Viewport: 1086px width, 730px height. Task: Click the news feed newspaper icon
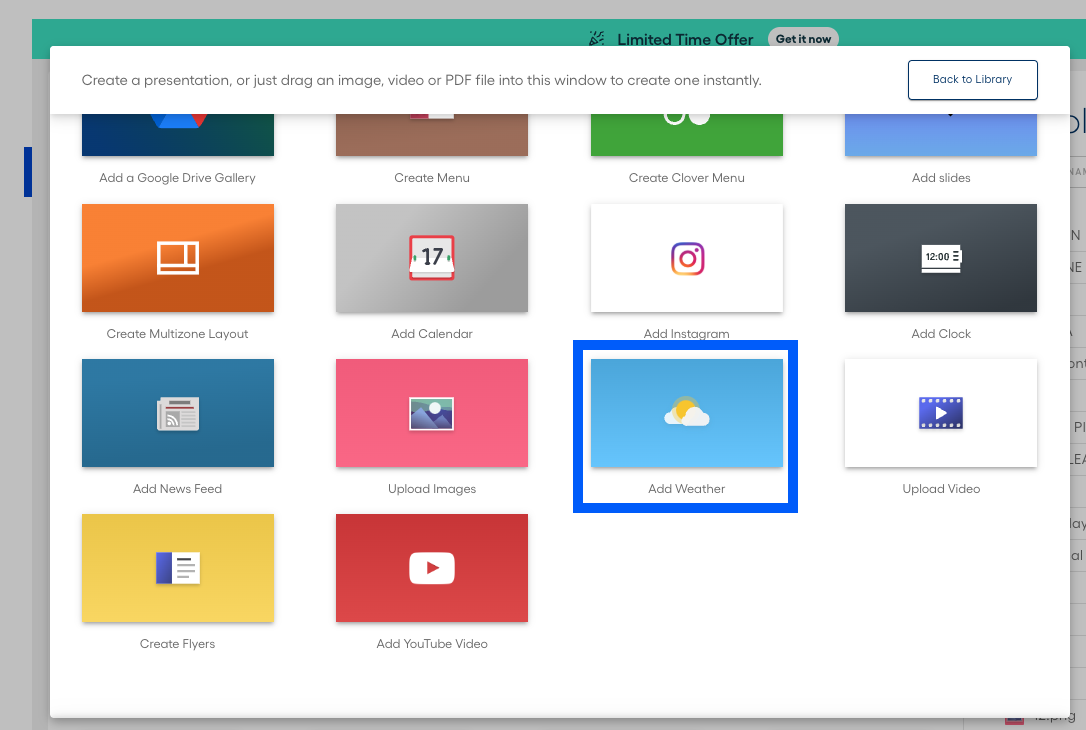tap(178, 413)
